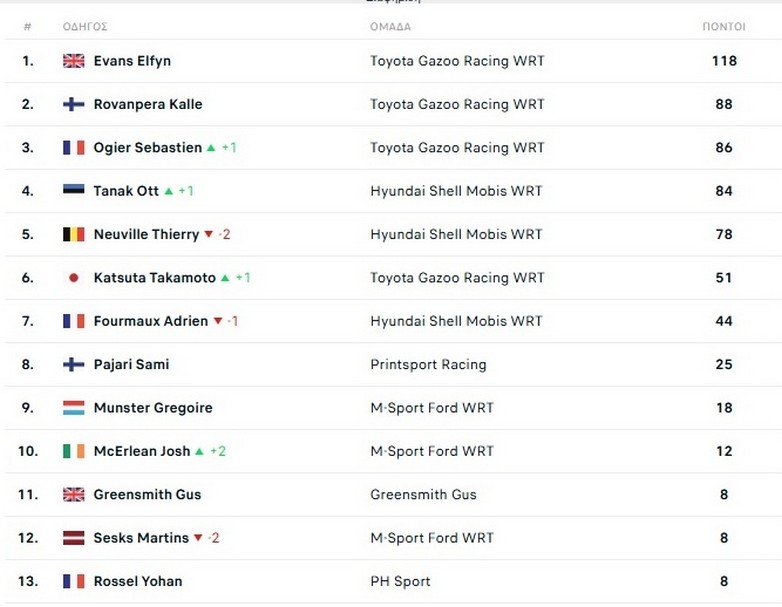782x607 pixels.
Task: Open driver Evans Elfyn's name link
Action: [x=132, y=61]
